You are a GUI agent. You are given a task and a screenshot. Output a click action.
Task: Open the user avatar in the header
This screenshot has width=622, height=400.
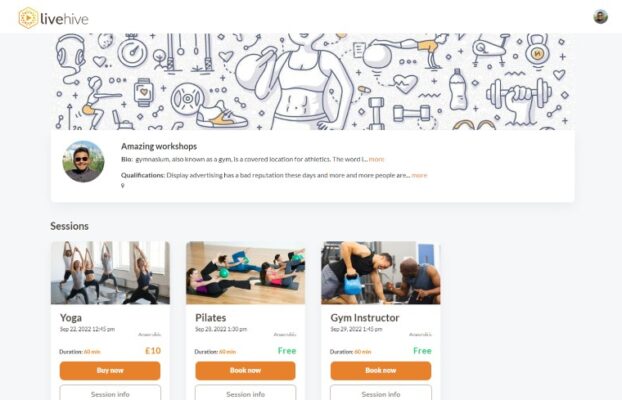[x=600, y=17]
